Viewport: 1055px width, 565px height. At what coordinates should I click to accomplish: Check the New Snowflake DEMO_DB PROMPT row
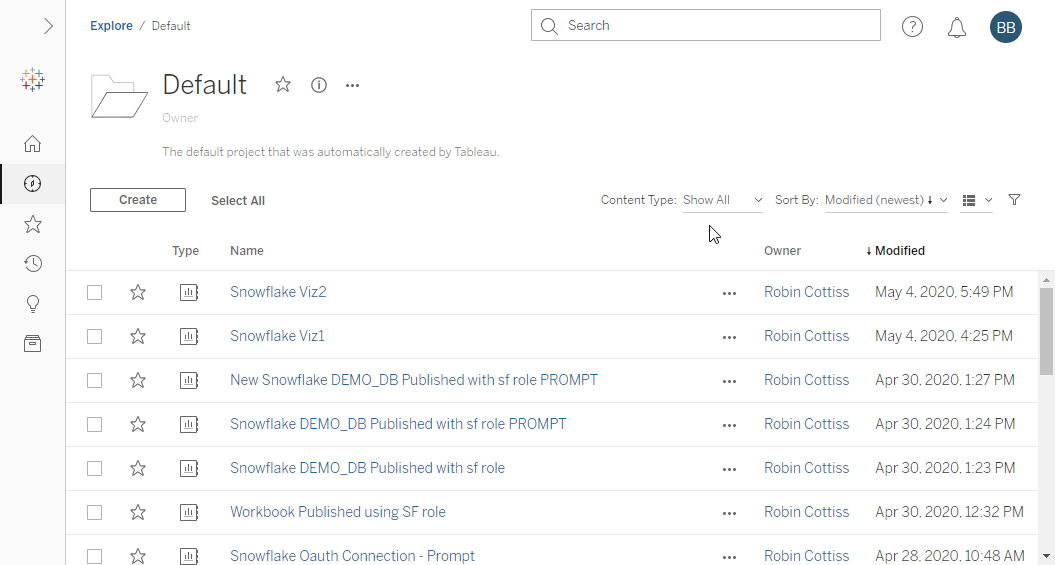[94, 380]
